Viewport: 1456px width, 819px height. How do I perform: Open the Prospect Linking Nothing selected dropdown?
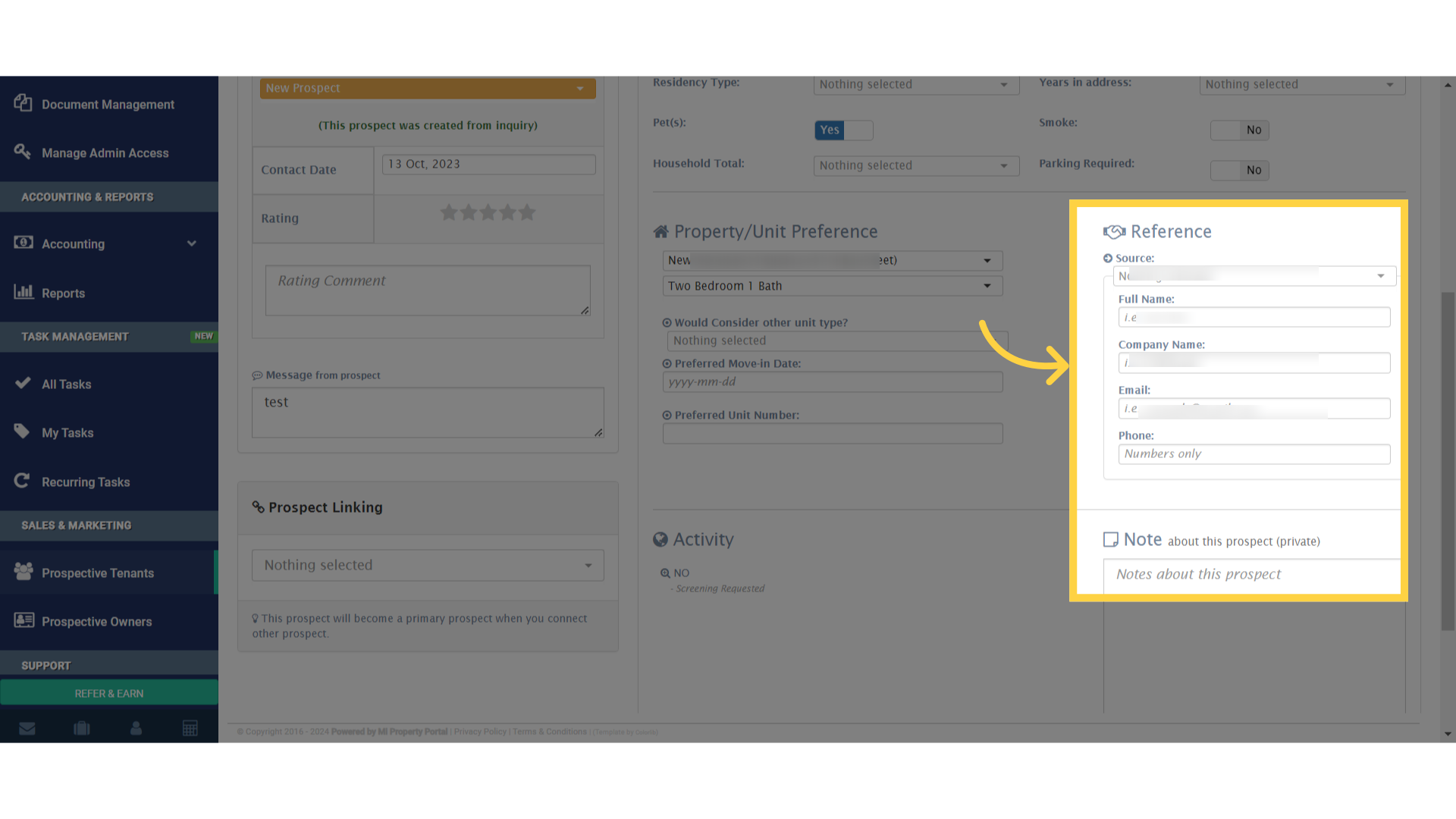(x=428, y=566)
